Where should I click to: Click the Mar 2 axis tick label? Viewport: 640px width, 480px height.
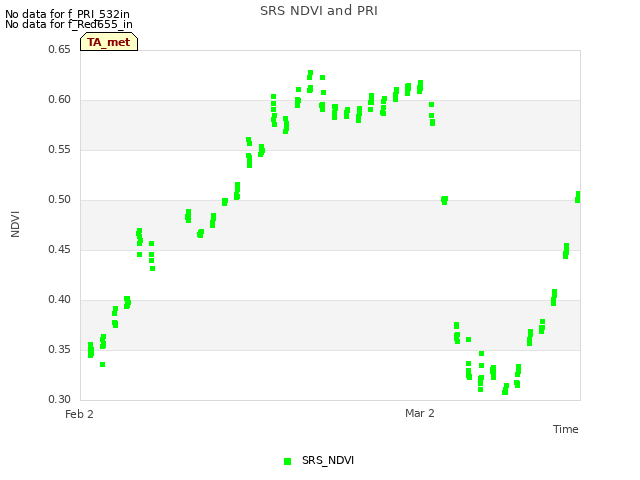point(420,413)
